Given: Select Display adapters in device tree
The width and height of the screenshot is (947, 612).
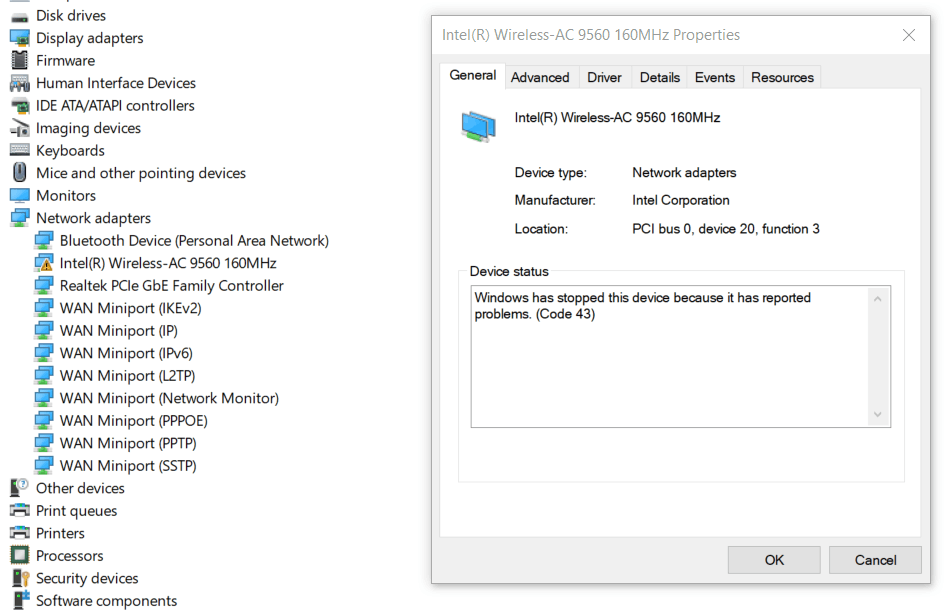Looking at the screenshot, I should pyautogui.click(x=89, y=38).
